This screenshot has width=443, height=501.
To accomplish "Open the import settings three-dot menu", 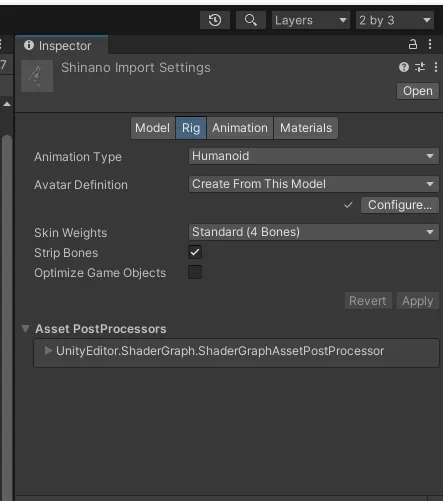I will coord(436,67).
